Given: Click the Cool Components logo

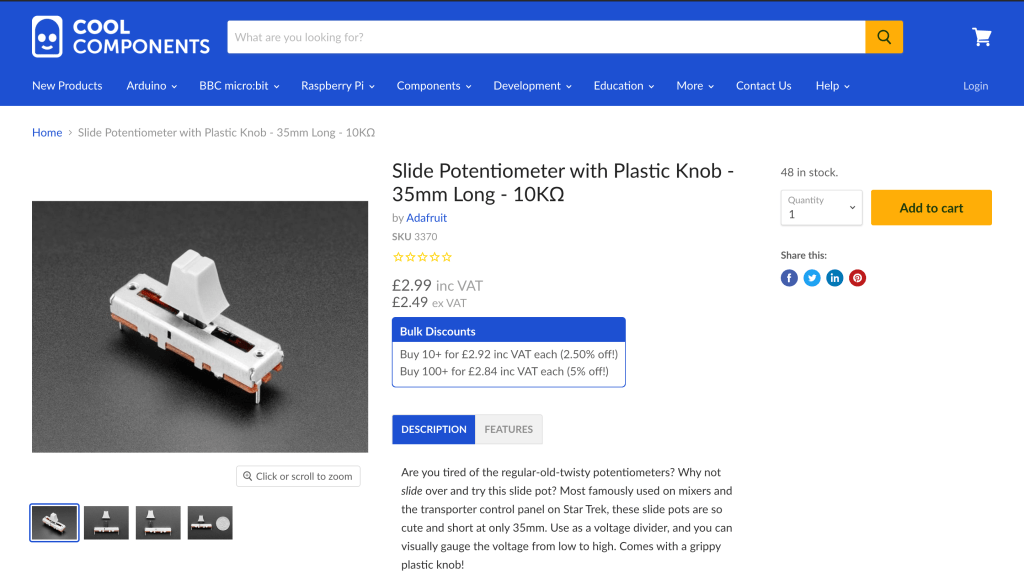Looking at the screenshot, I should point(121,36).
